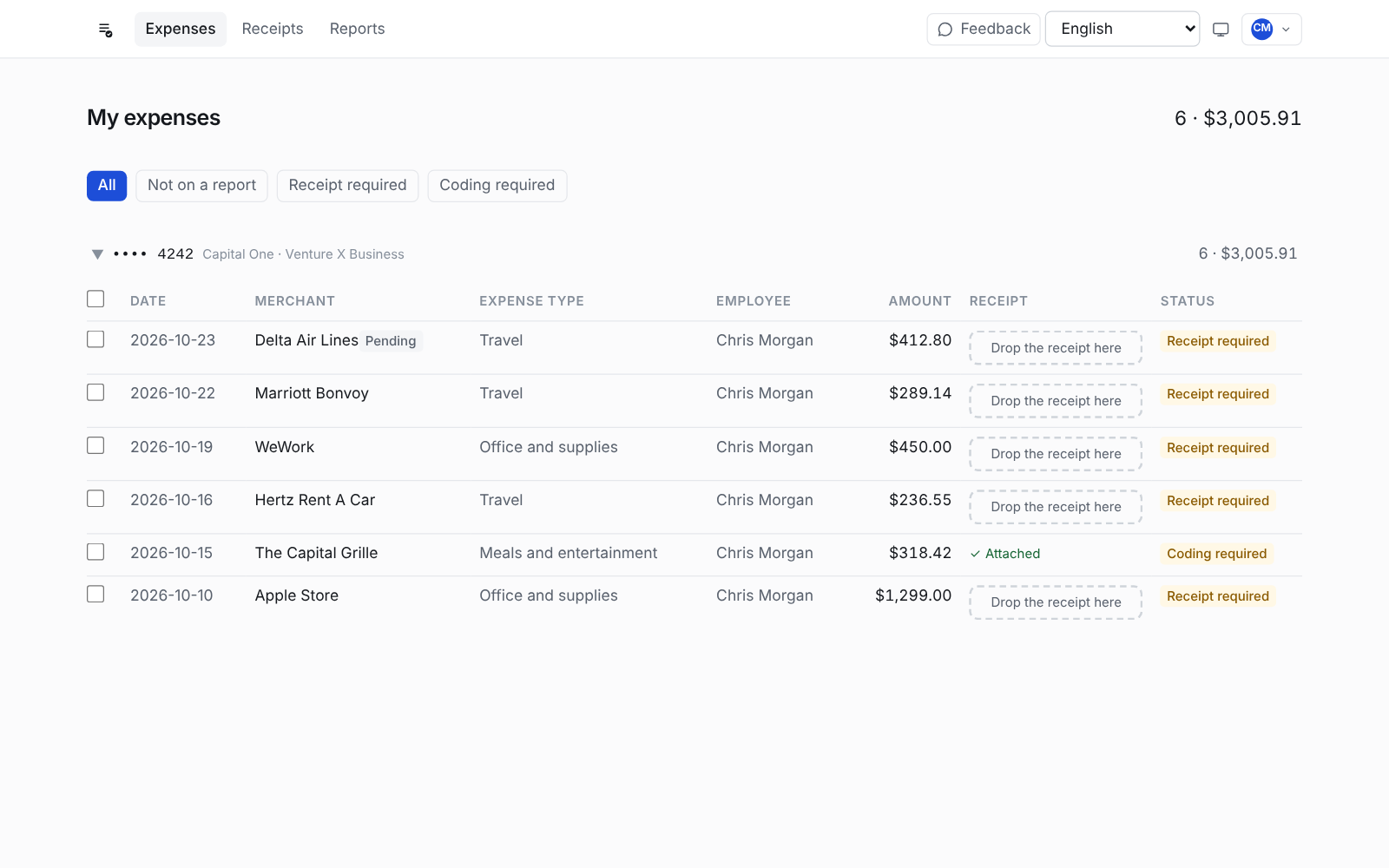Filter by Coding required

pyautogui.click(x=497, y=186)
